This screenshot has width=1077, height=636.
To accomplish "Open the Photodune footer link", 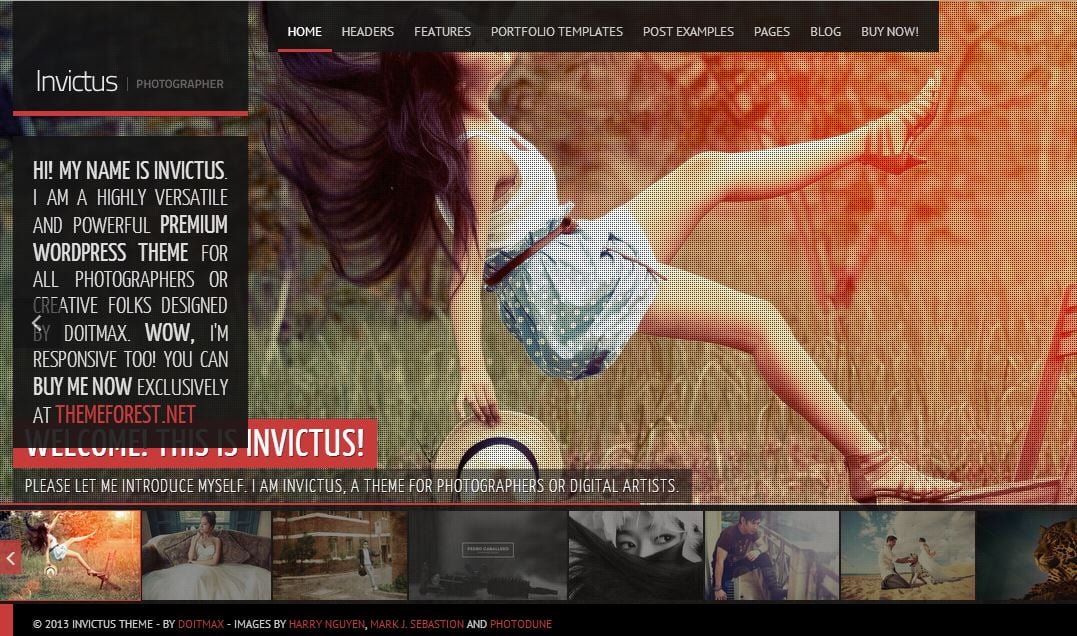I will (521, 624).
